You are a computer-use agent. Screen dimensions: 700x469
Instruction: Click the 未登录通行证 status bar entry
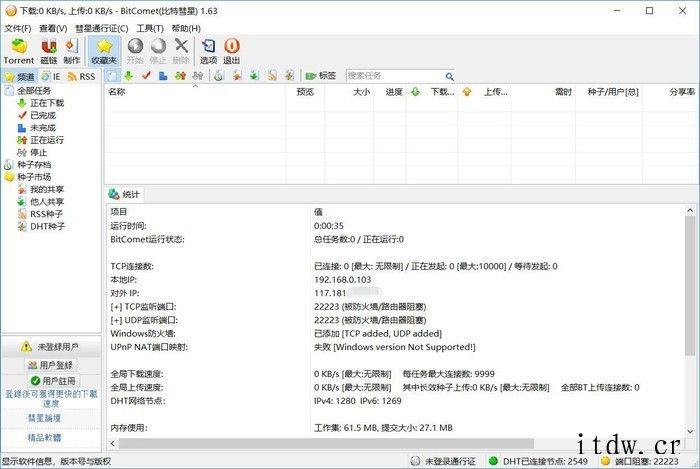click(x=443, y=461)
